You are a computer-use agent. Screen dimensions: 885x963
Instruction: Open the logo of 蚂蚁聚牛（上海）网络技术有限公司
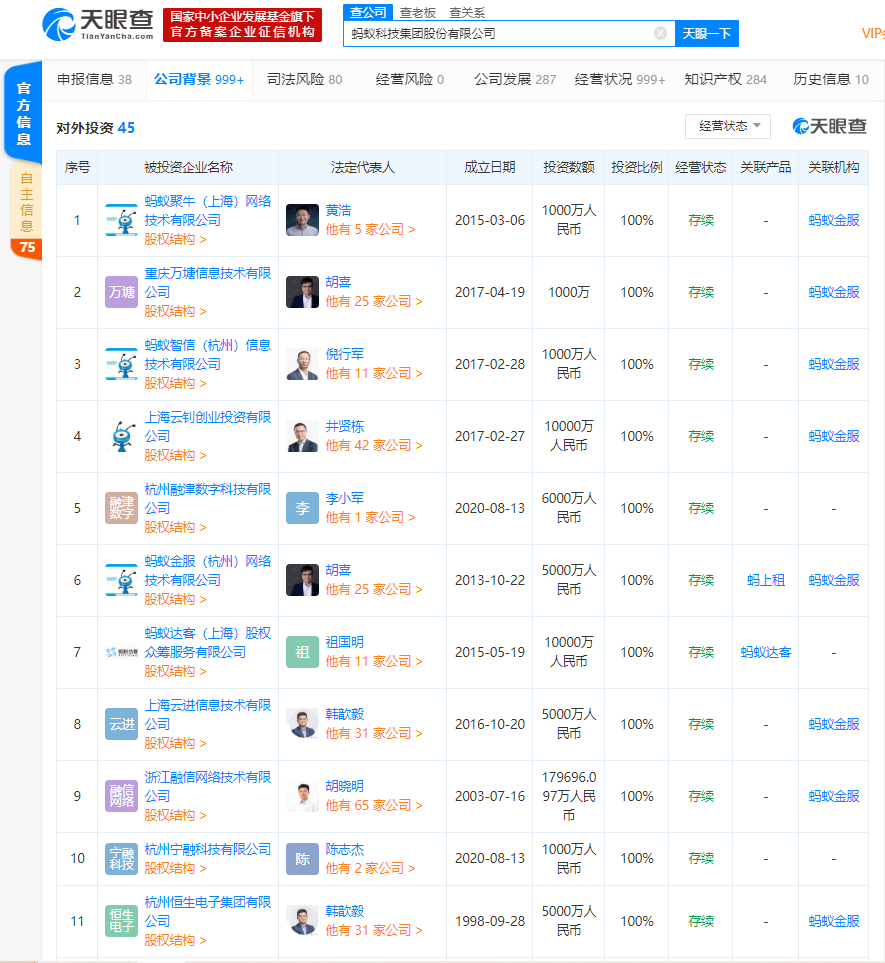122,220
